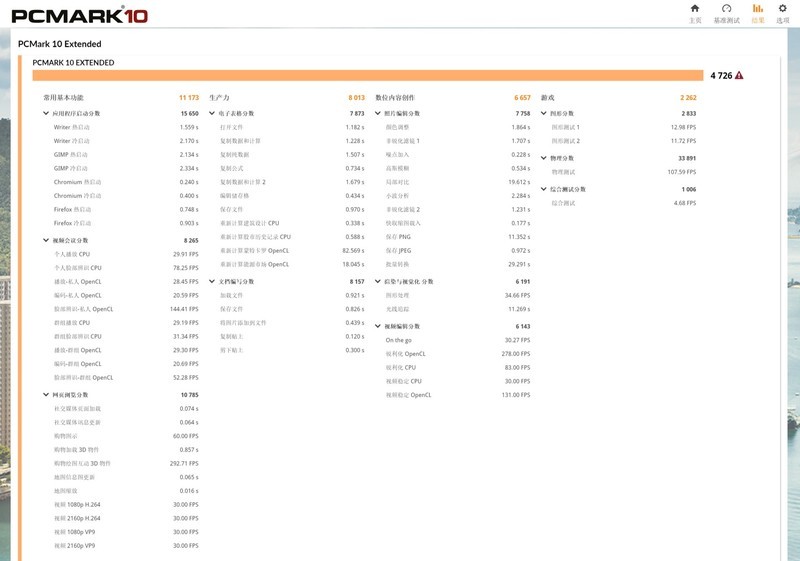Click the 2160p H.264 video row
The image size is (800, 561).
coord(126,518)
